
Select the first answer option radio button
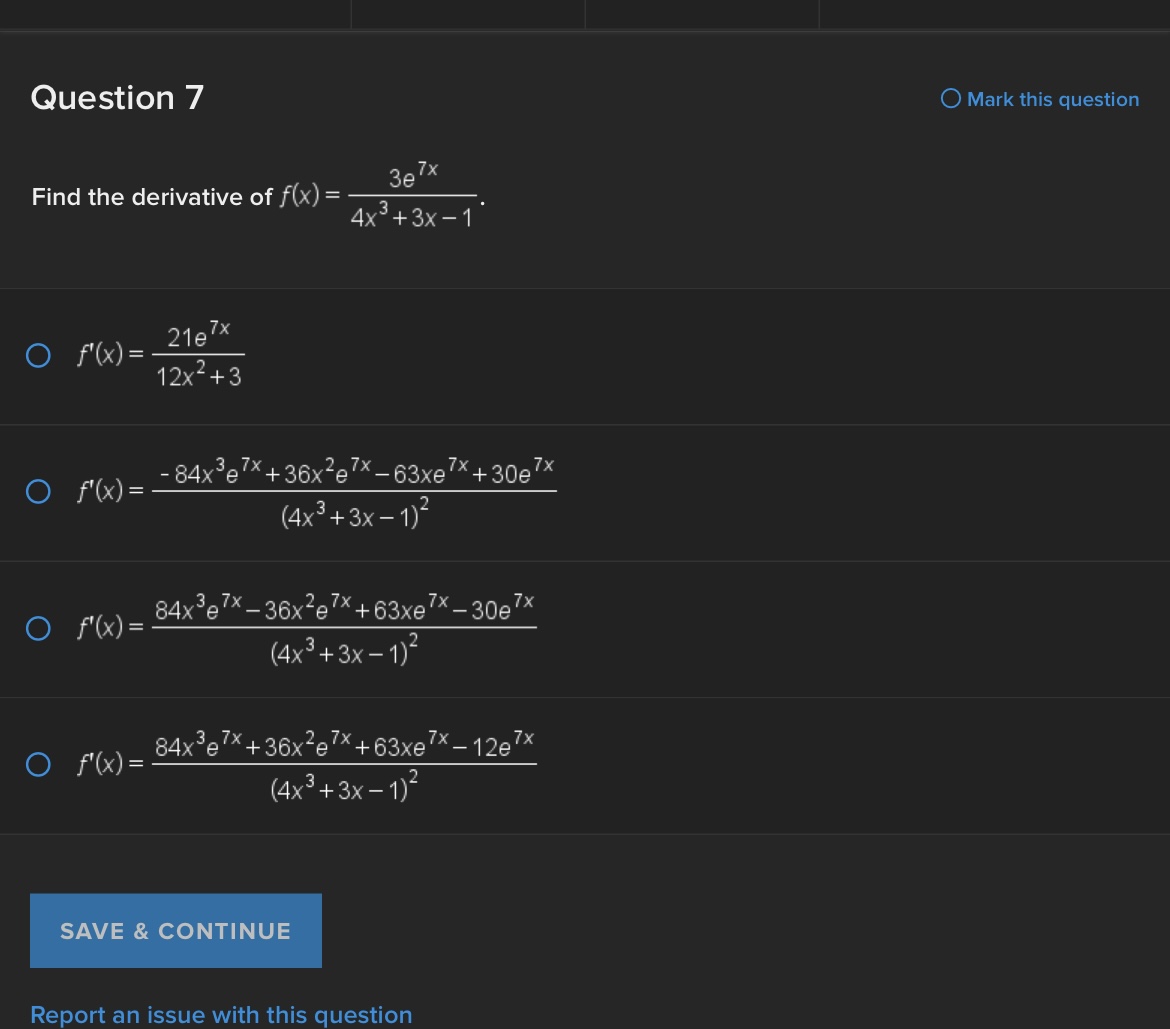pos(38,354)
